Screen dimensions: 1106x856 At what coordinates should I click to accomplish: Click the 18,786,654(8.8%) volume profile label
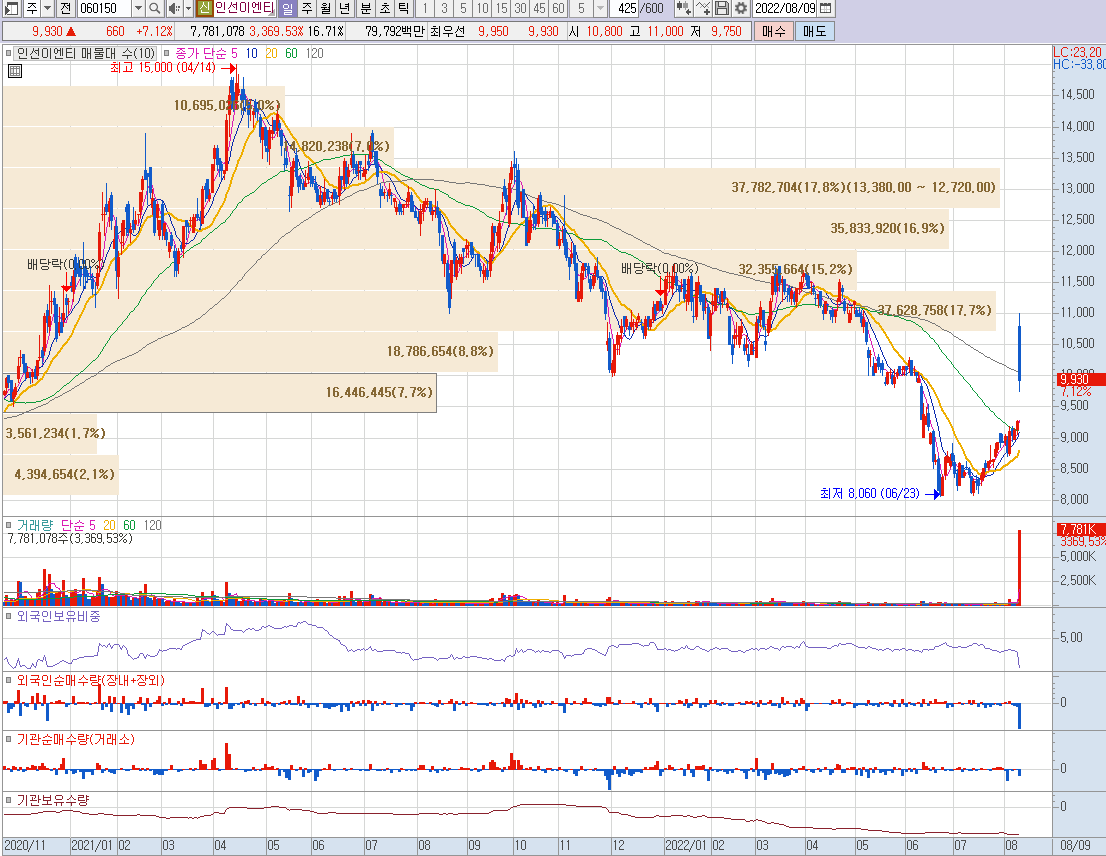pos(440,351)
